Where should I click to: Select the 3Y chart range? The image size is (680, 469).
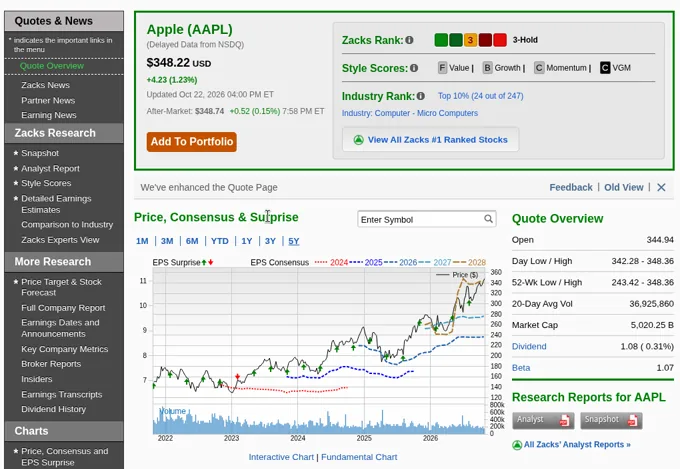pos(270,241)
